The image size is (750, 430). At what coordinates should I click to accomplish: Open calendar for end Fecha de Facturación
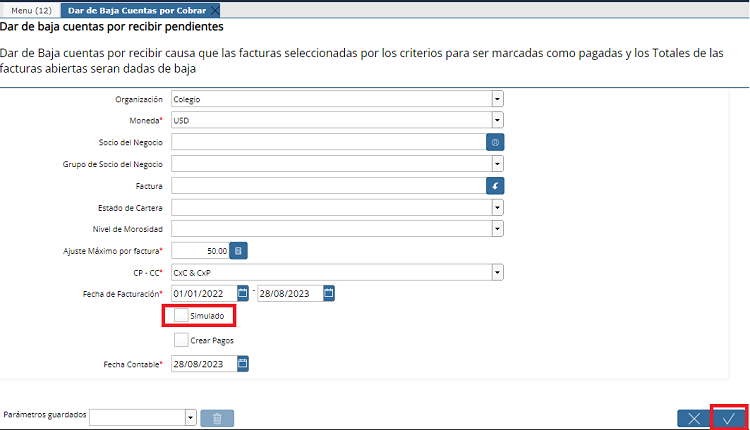pos(328,293)
